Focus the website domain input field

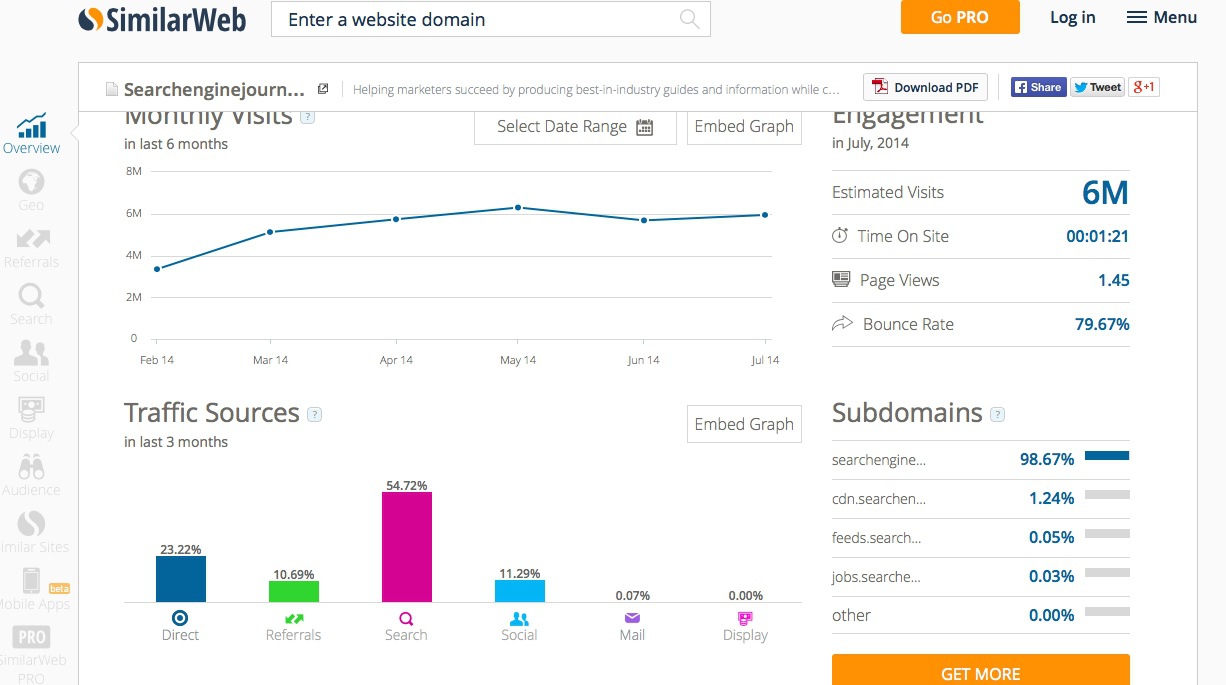click(490, 19)
